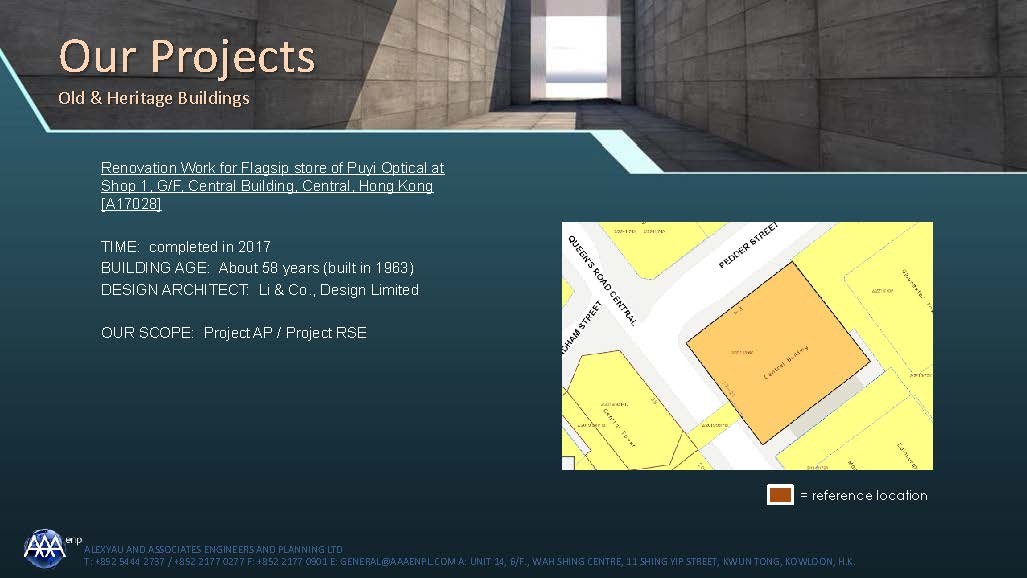
Task: Click the [A17028] project code link
Action: (131, 205)
